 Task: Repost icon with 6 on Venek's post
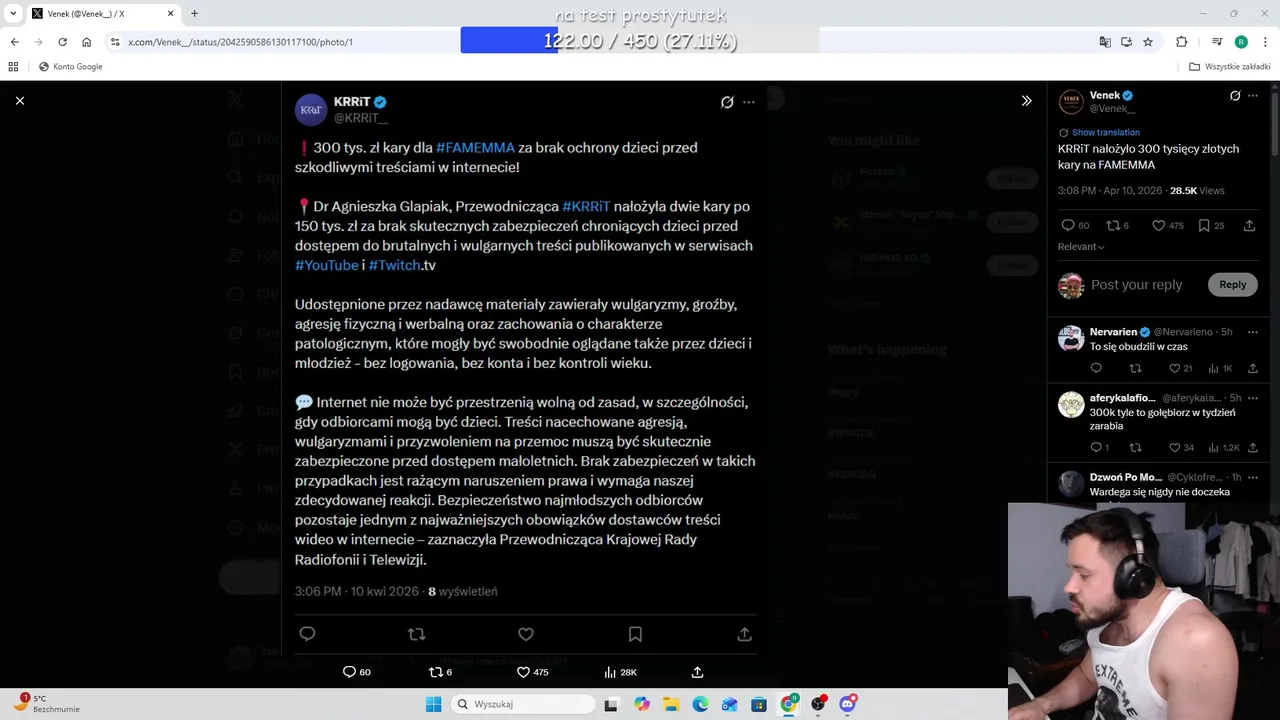point(1118,226)
